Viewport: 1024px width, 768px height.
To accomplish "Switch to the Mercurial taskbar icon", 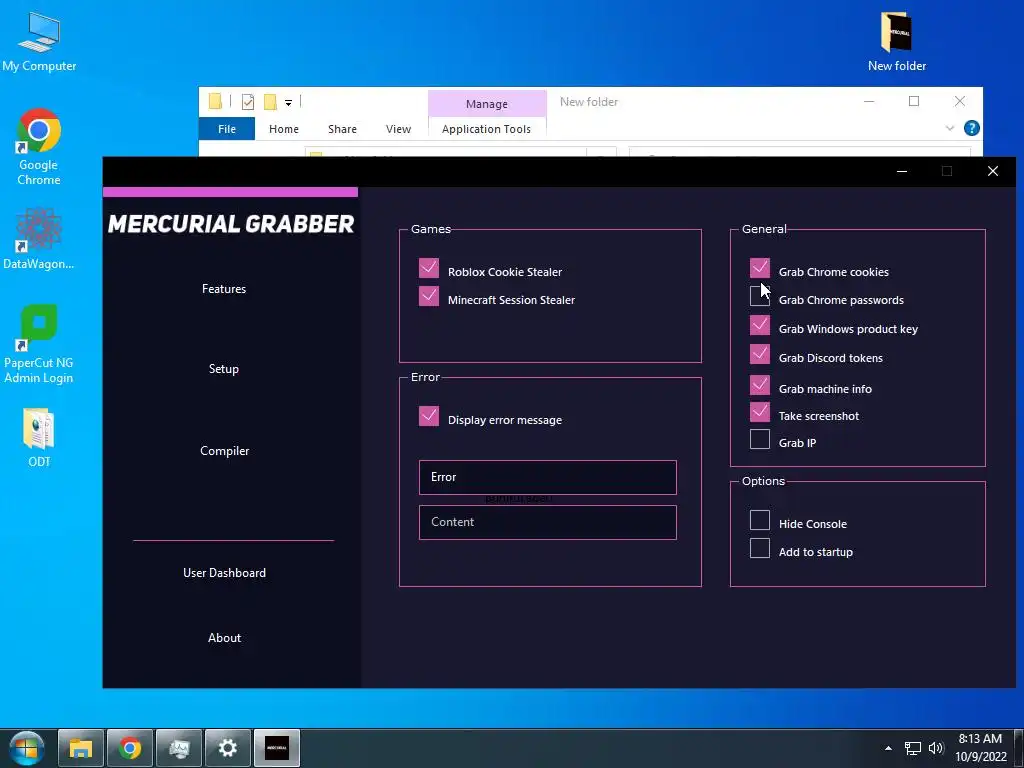I will pos(277,748).
